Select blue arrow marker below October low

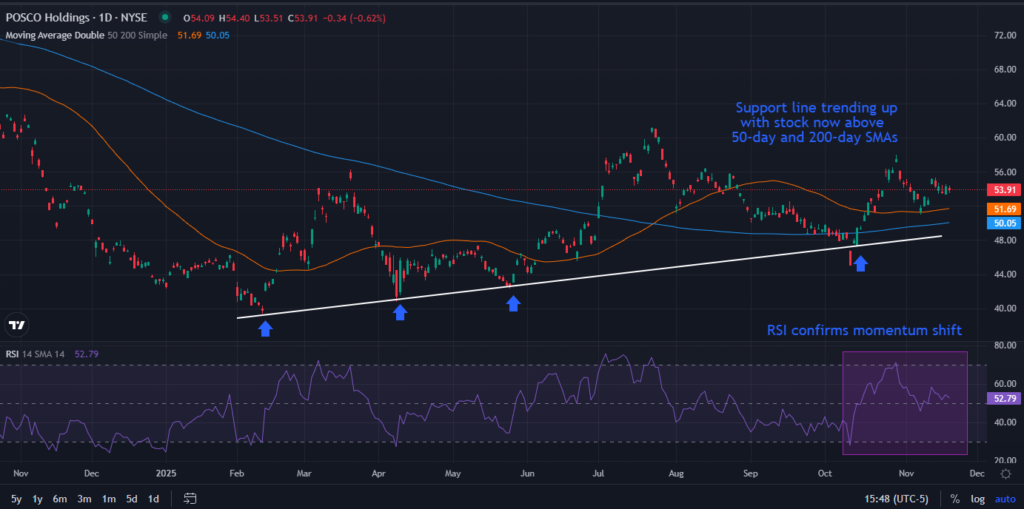point(859,263)
